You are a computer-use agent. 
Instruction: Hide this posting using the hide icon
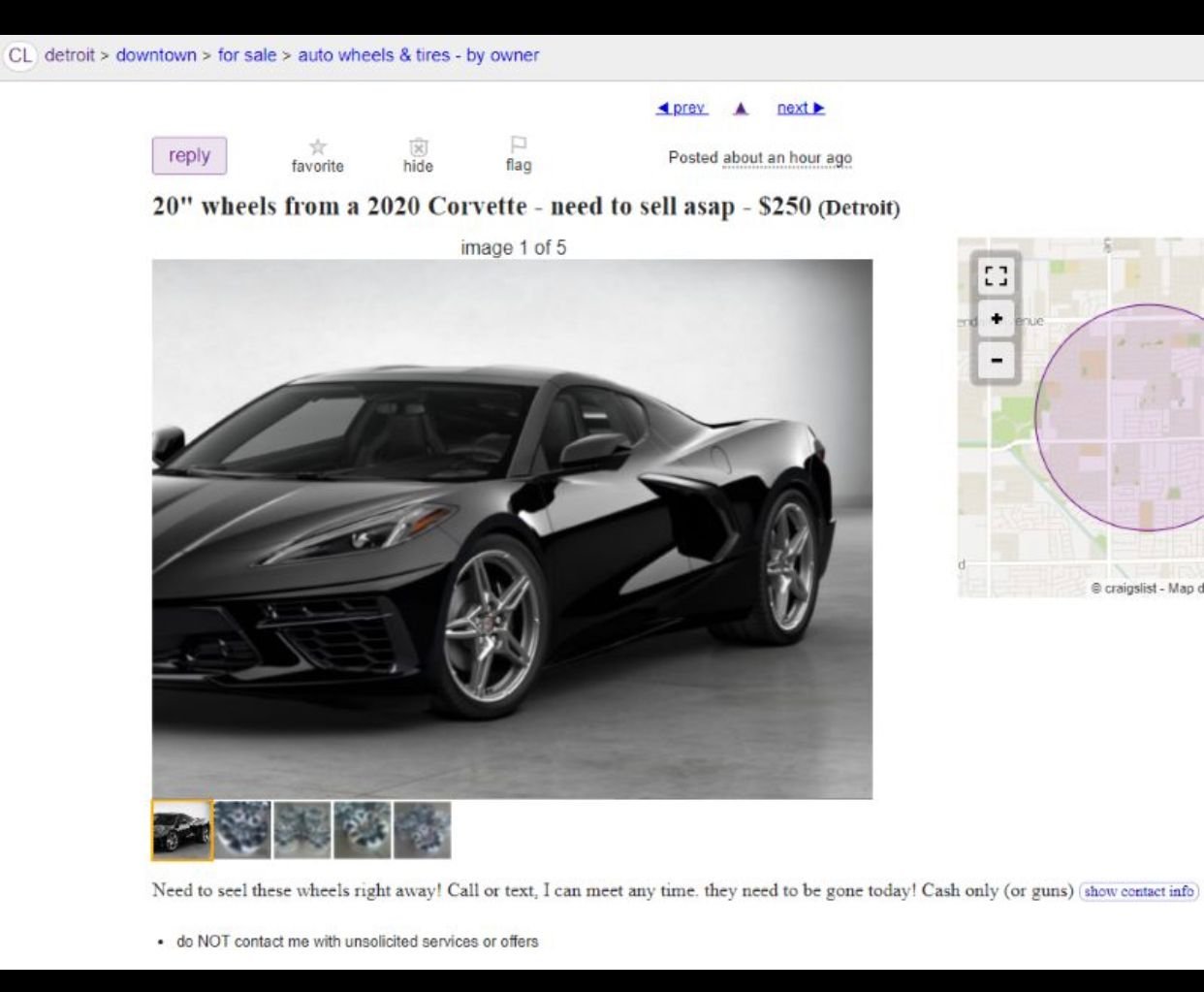(x=418, y=147)
